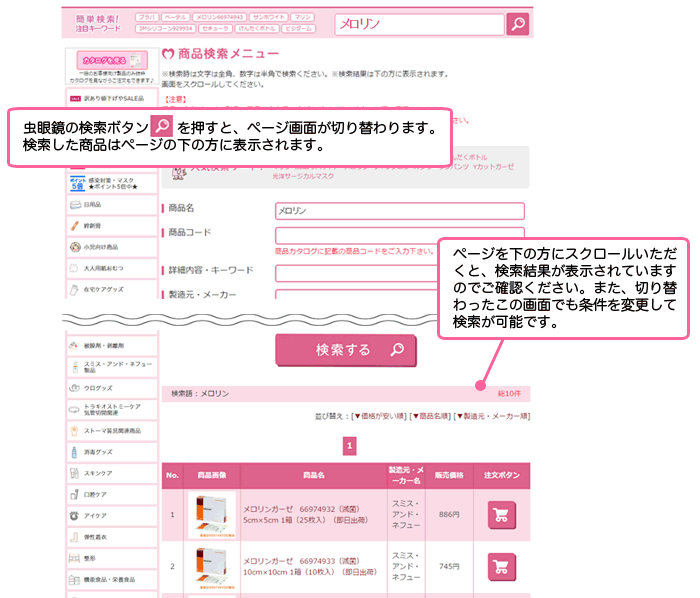The height and width of the screenshot is (598, 700).
Task: Sort by 製造元・メーカー順
Action: (x=492, y=415)
